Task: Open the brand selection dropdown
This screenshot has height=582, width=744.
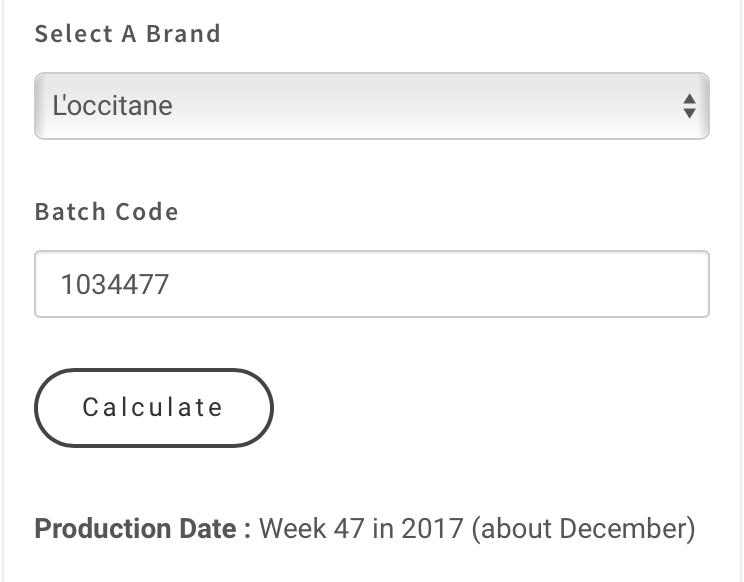Action: click(x=371, y=105)
